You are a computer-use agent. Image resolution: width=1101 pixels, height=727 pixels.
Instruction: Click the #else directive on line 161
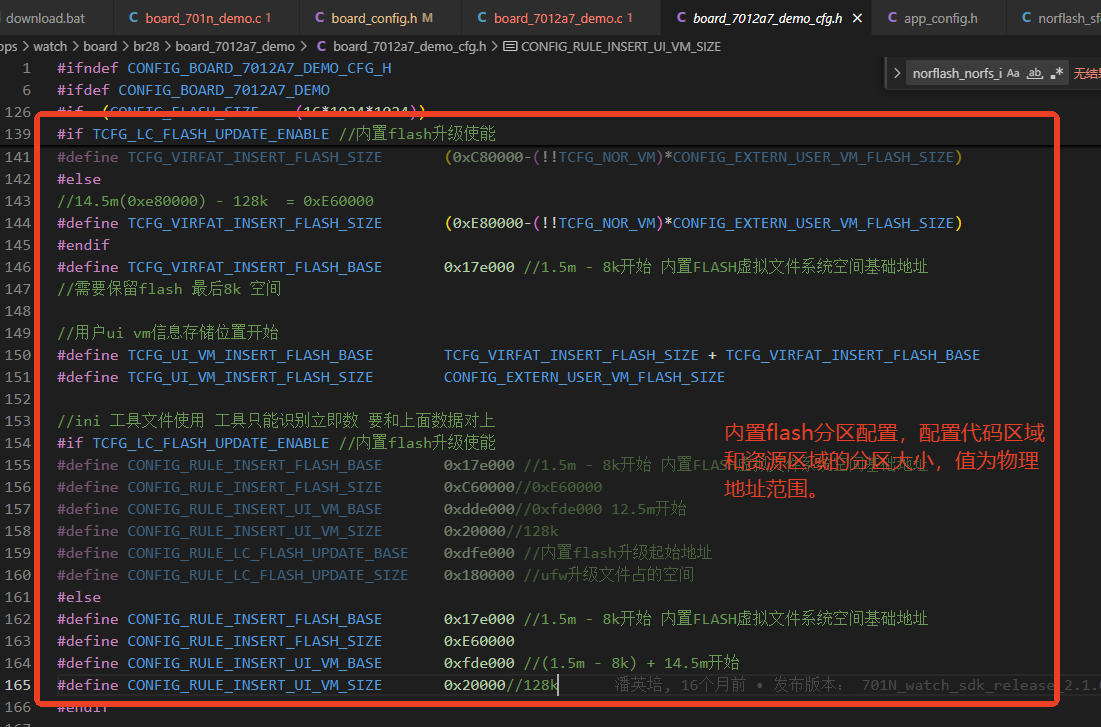[79, 597]
